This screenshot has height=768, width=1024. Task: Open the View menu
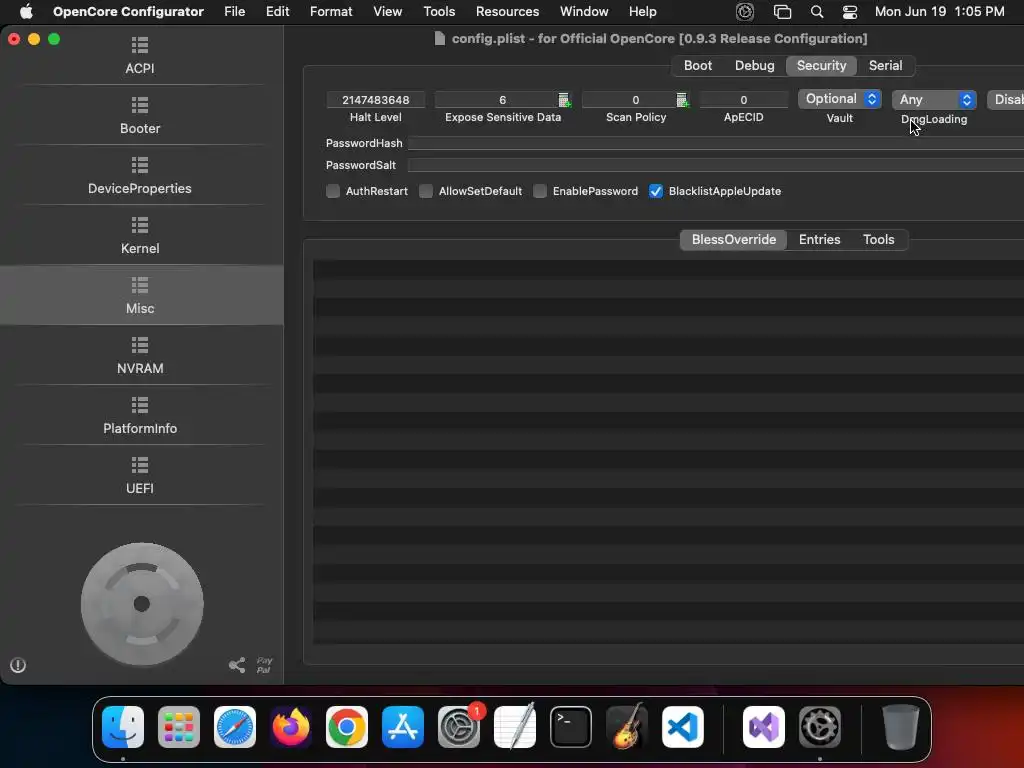(x=387, y=12)
